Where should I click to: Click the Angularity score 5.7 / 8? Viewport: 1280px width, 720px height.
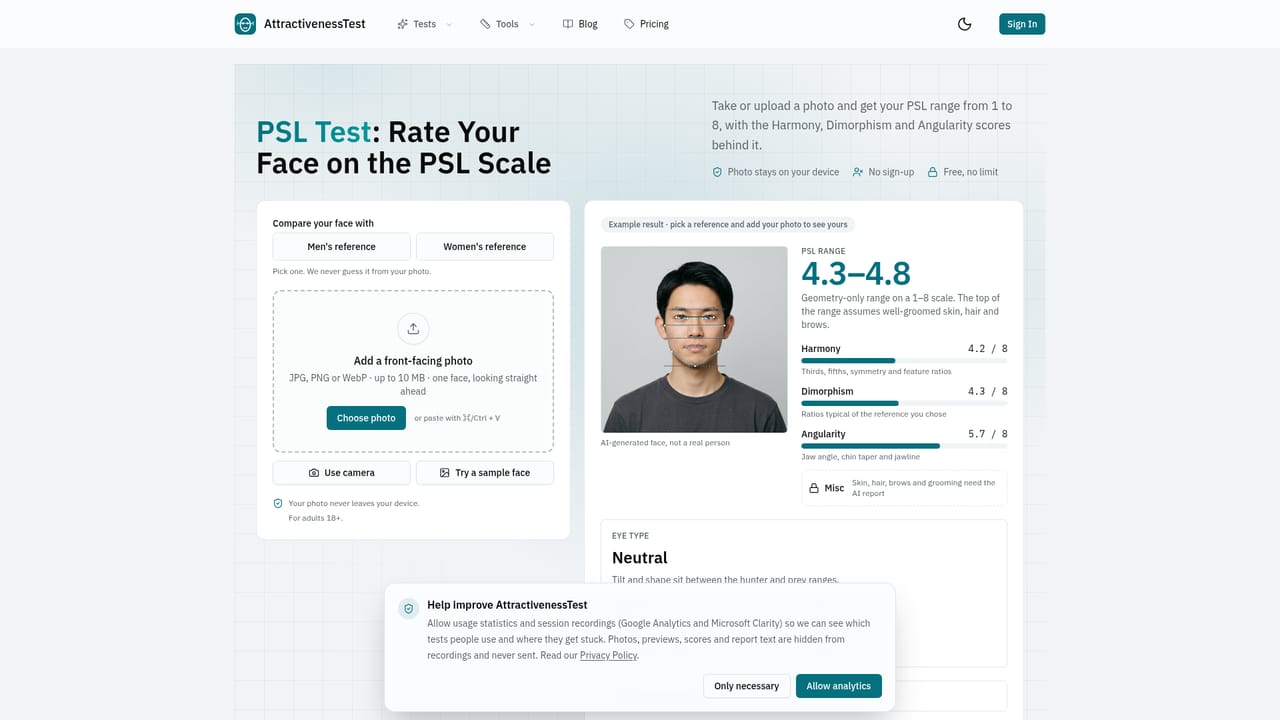pos(988,434)
